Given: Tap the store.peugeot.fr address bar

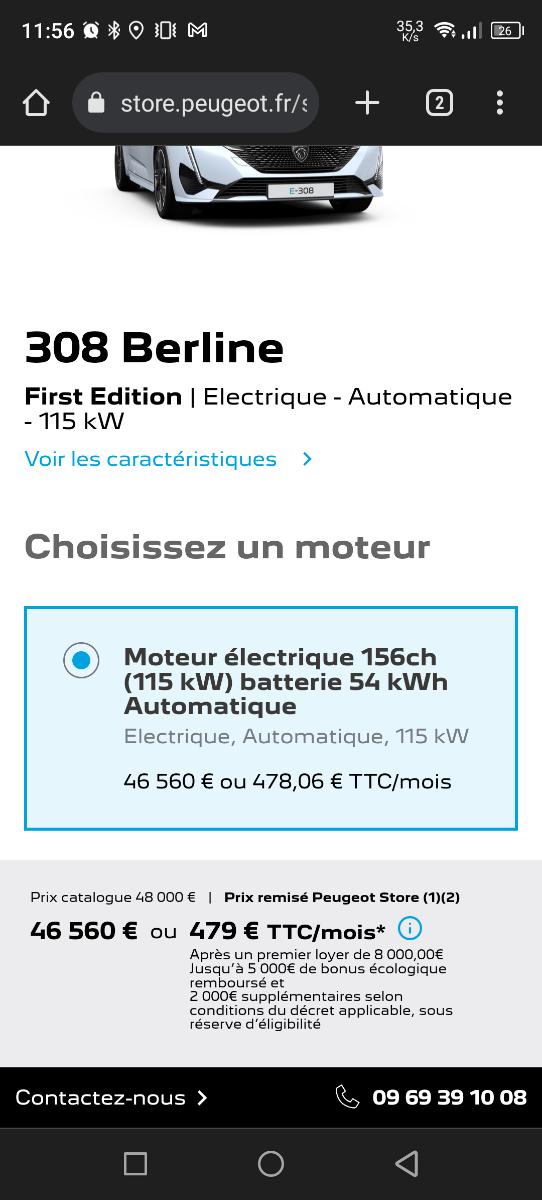Looking at the screenshot, I should [x=196, y=103].
